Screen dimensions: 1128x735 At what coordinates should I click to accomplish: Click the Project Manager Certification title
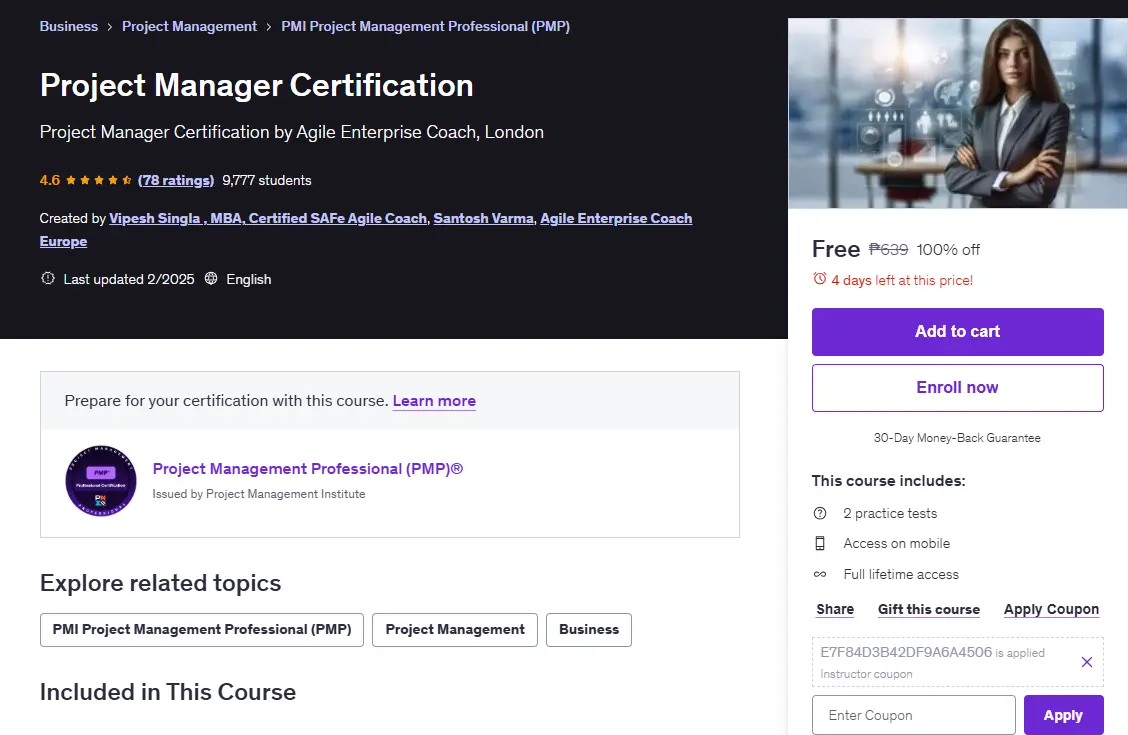coord(256,86)
